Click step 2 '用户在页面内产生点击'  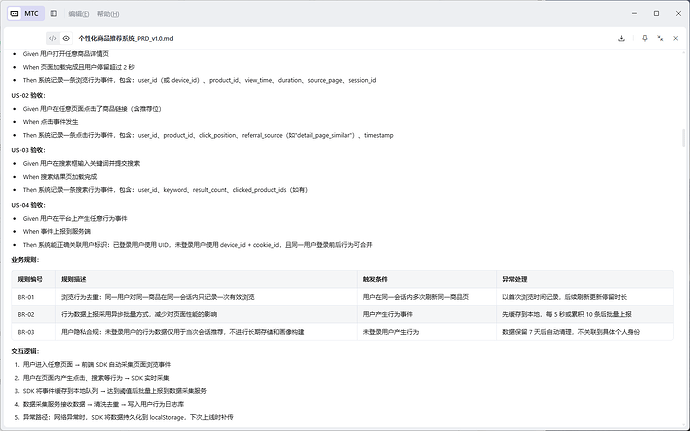96,378
